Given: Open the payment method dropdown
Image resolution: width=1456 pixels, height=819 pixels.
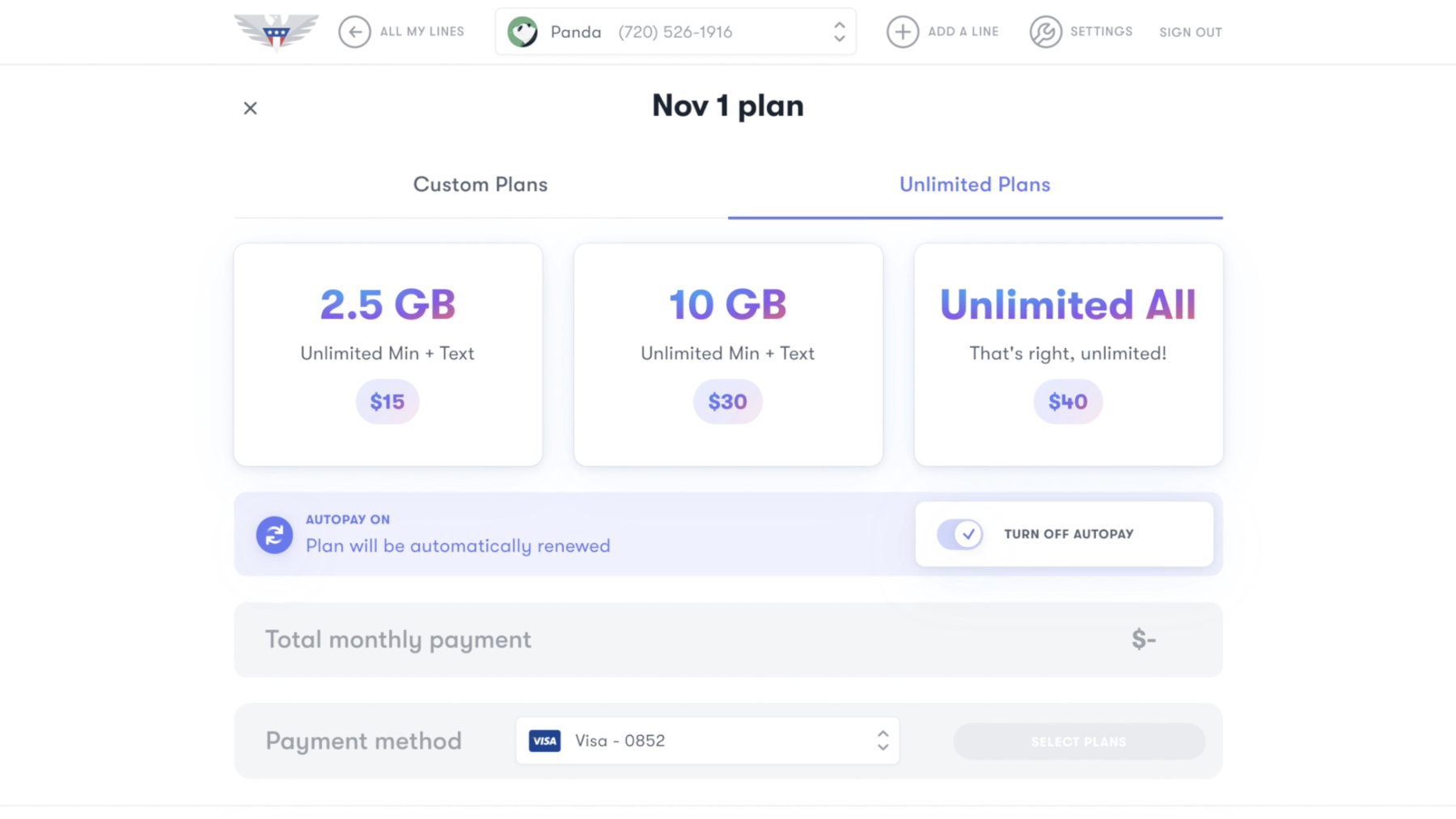Looking at the screenshot, I should pyautogui.click(x=706, y=740).
